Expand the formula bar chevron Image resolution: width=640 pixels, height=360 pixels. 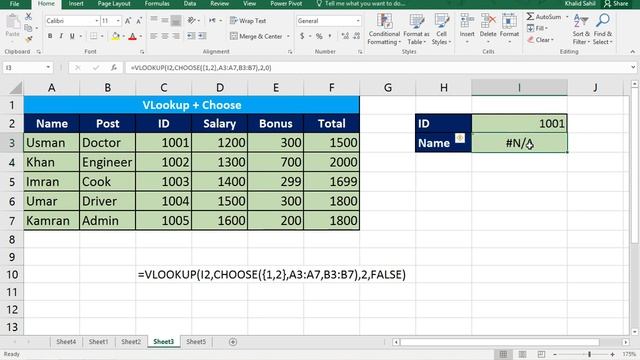coord(633,67)
